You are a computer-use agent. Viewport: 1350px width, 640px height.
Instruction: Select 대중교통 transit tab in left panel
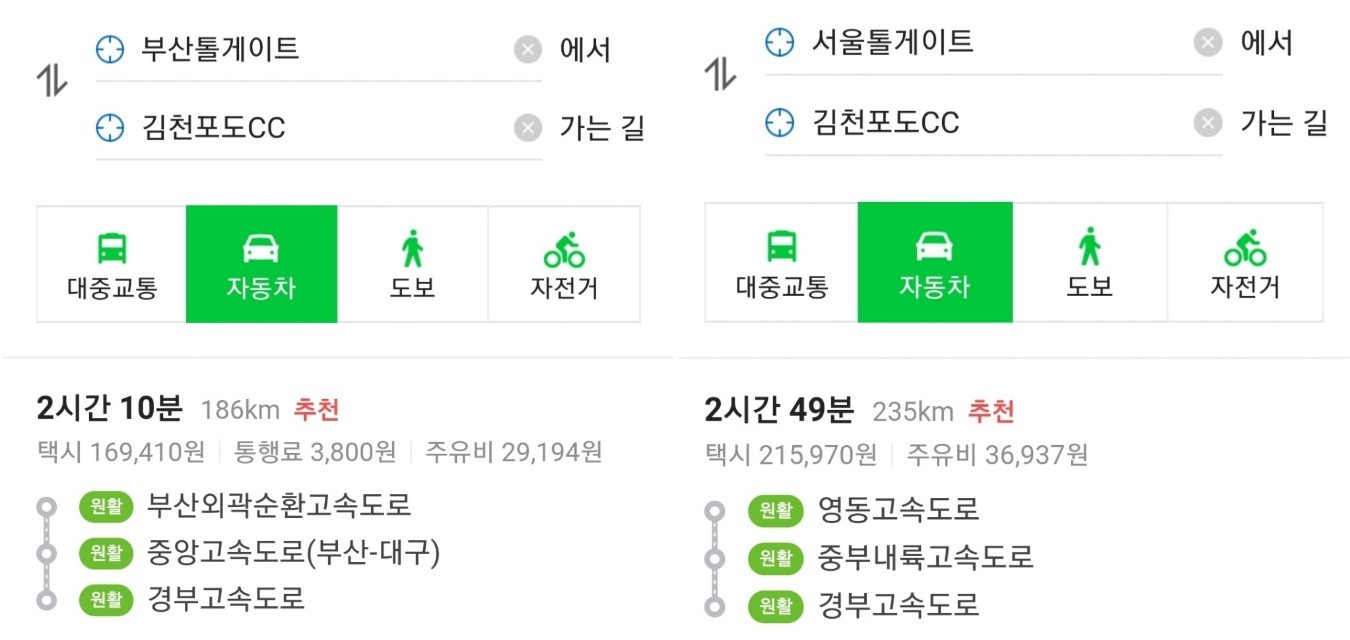112,265
